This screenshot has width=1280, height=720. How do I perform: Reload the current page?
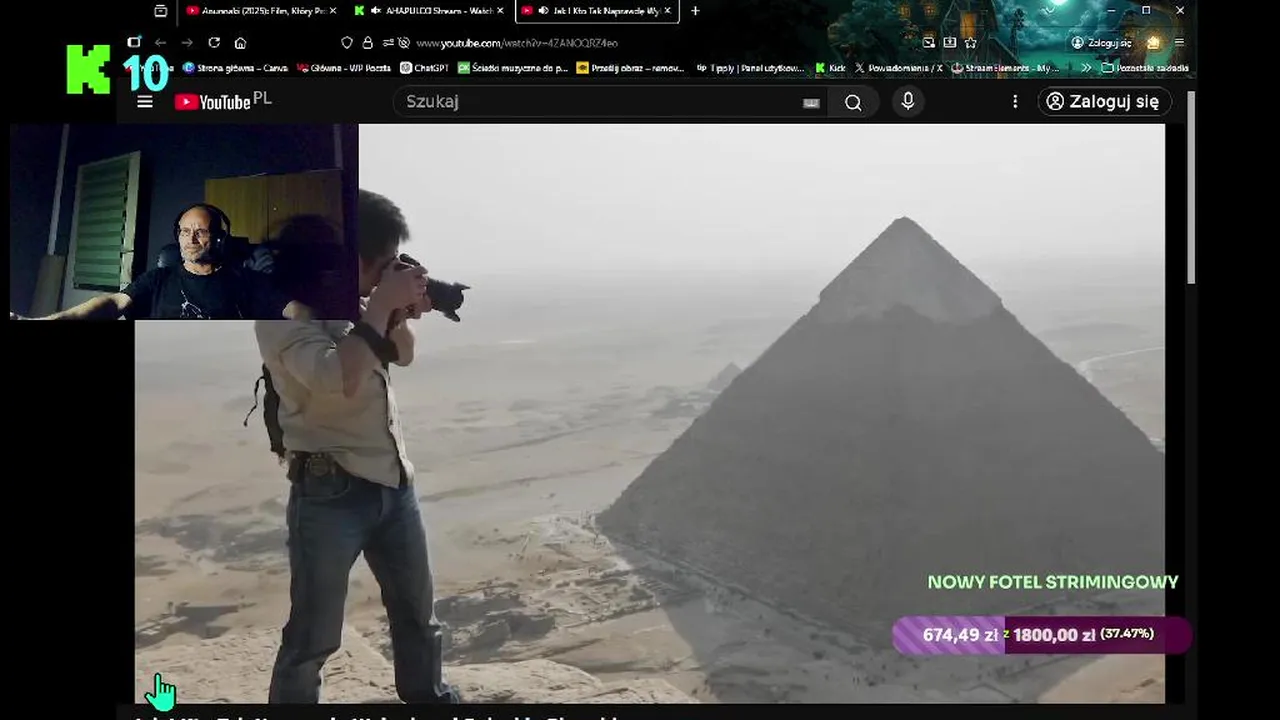point(214,43)
